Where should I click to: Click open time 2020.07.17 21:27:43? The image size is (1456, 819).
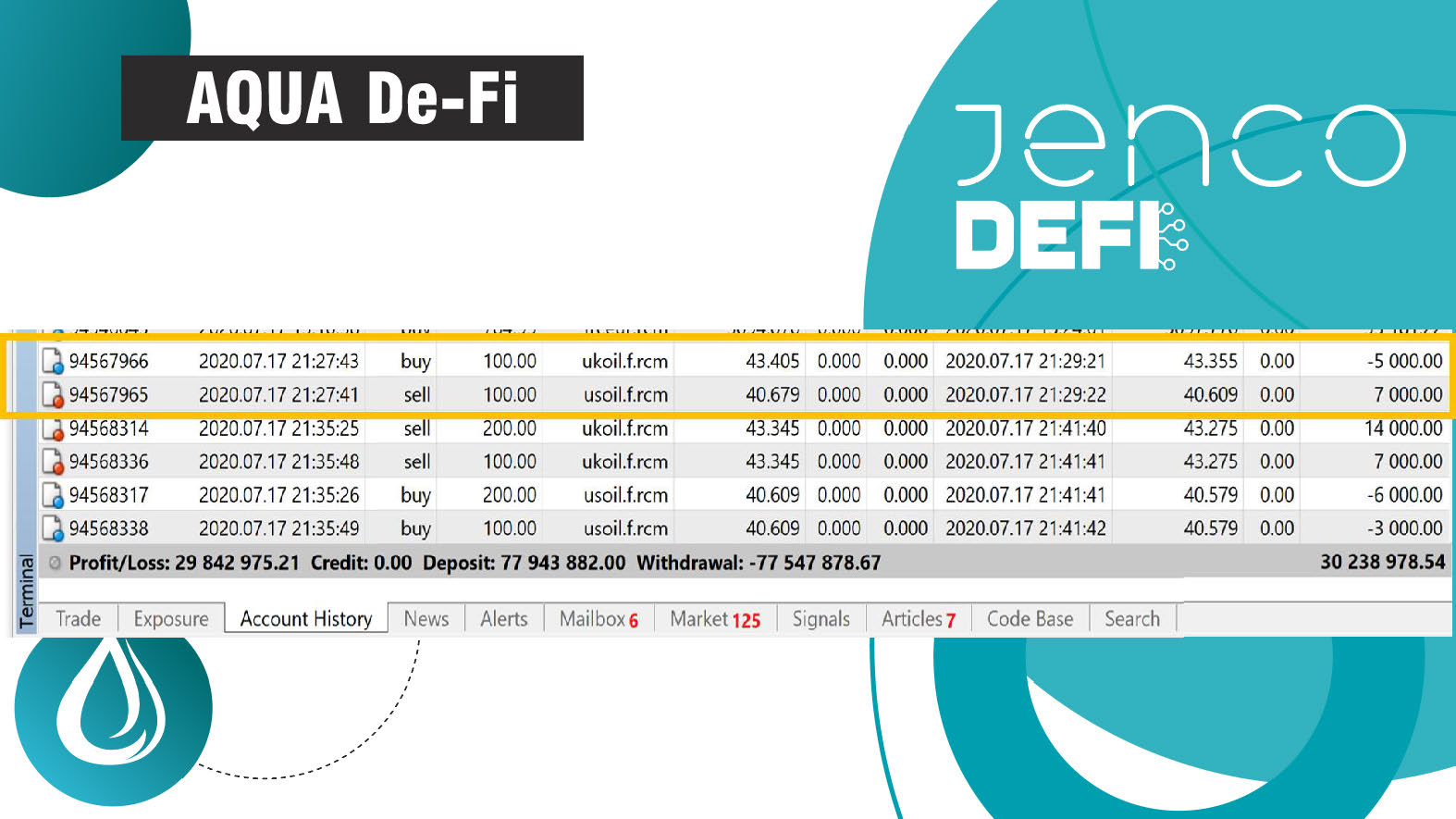pos(278,361)
